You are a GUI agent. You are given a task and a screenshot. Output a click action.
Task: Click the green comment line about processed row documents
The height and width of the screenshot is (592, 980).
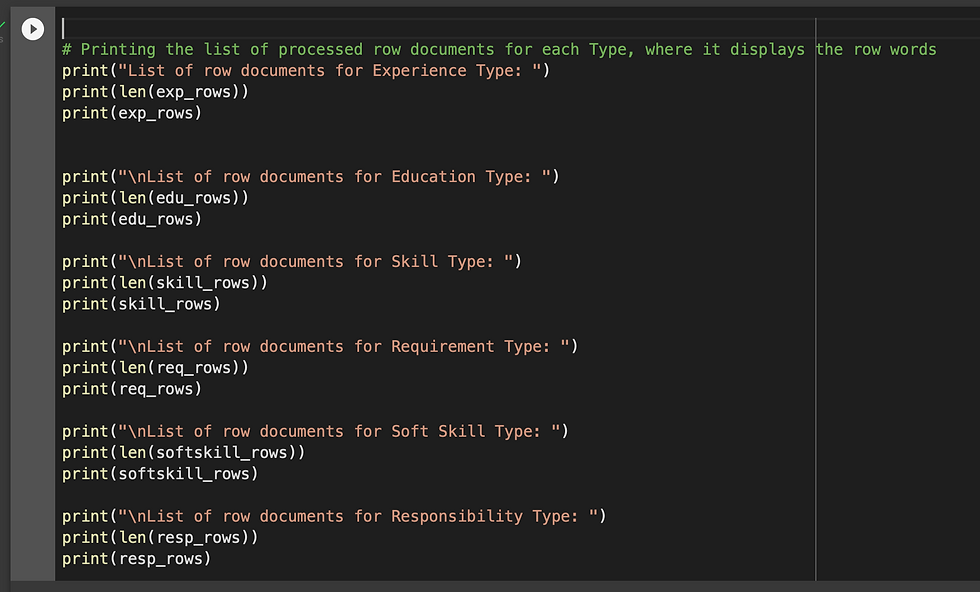[x=498, y=49]
